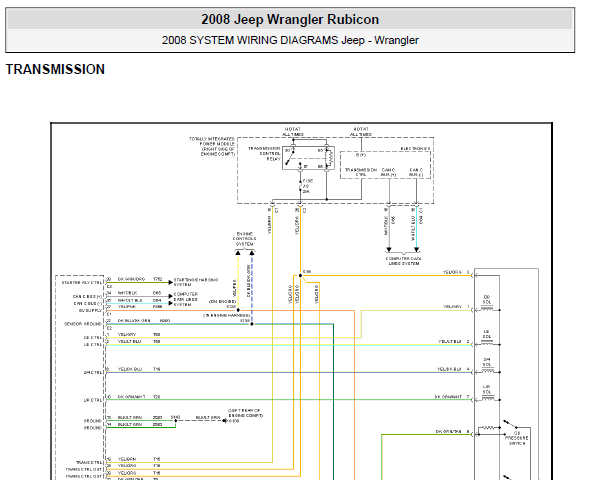604x480 pixels.
Task: Click the "STARTER RLY CTRL" pin label
Action: tap(82, 283)
